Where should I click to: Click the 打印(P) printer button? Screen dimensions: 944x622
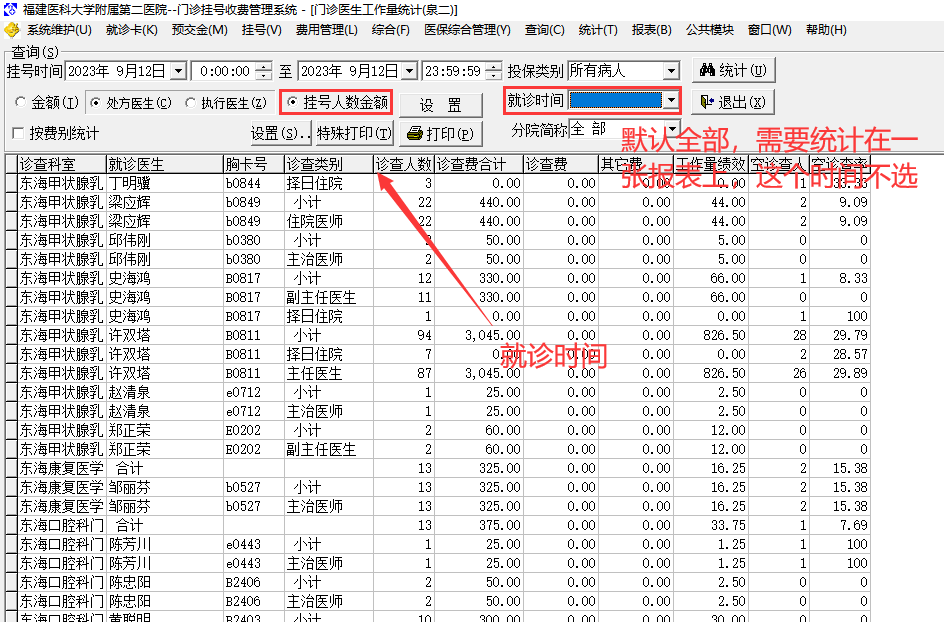[x=441, y=133]
